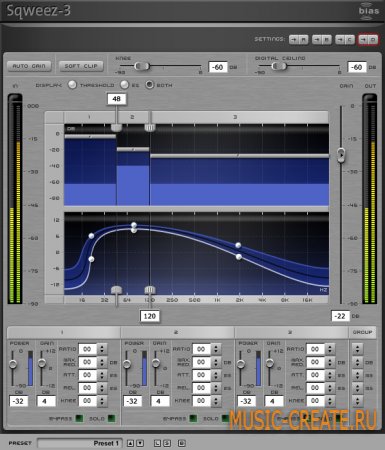Click band 2 Ratio value field
The width and height of the screenshot is (385, 450).
pos(201,349)
